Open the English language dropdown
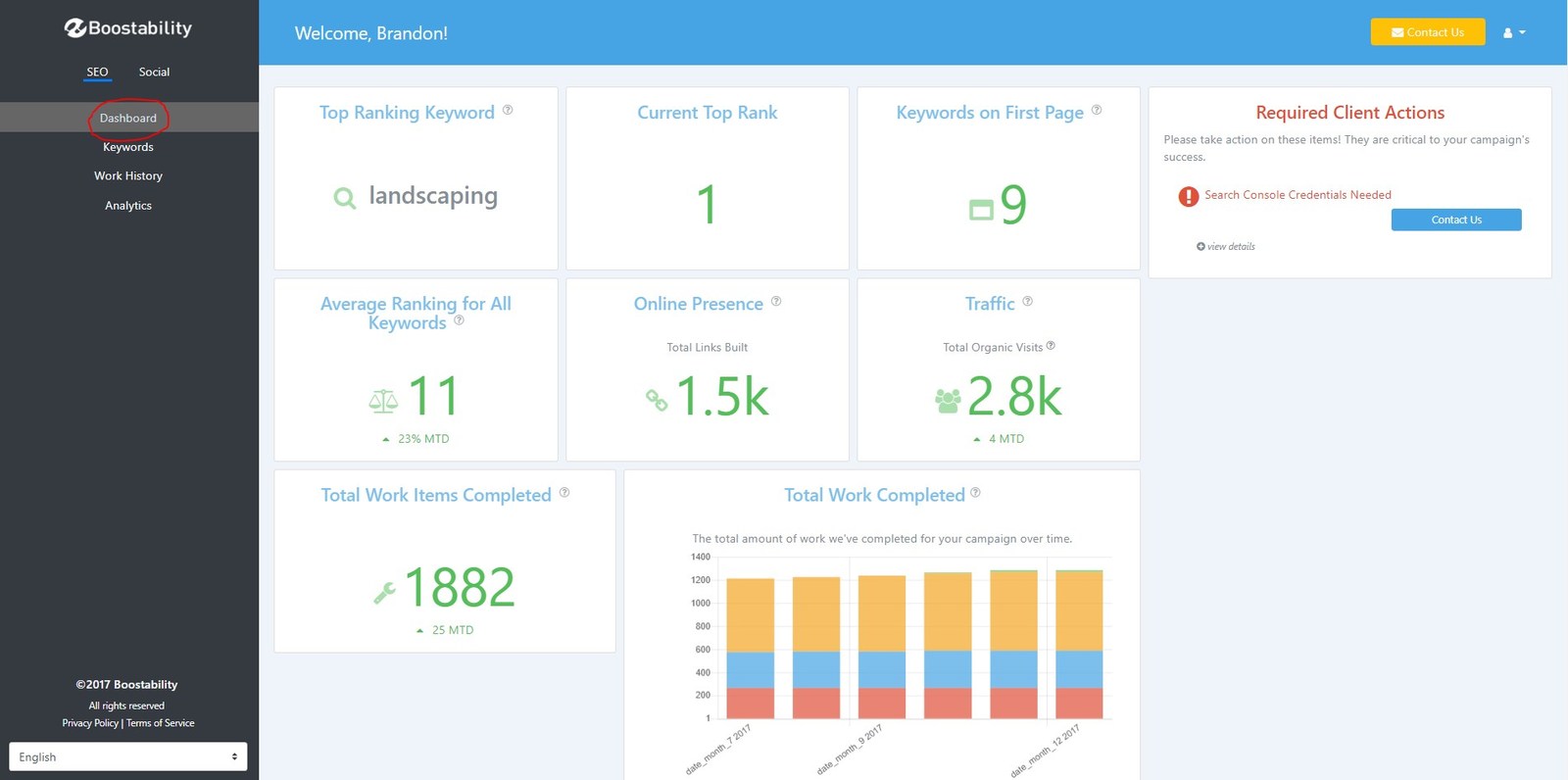Screen dimensions: 1568x780 pos(128,756)
